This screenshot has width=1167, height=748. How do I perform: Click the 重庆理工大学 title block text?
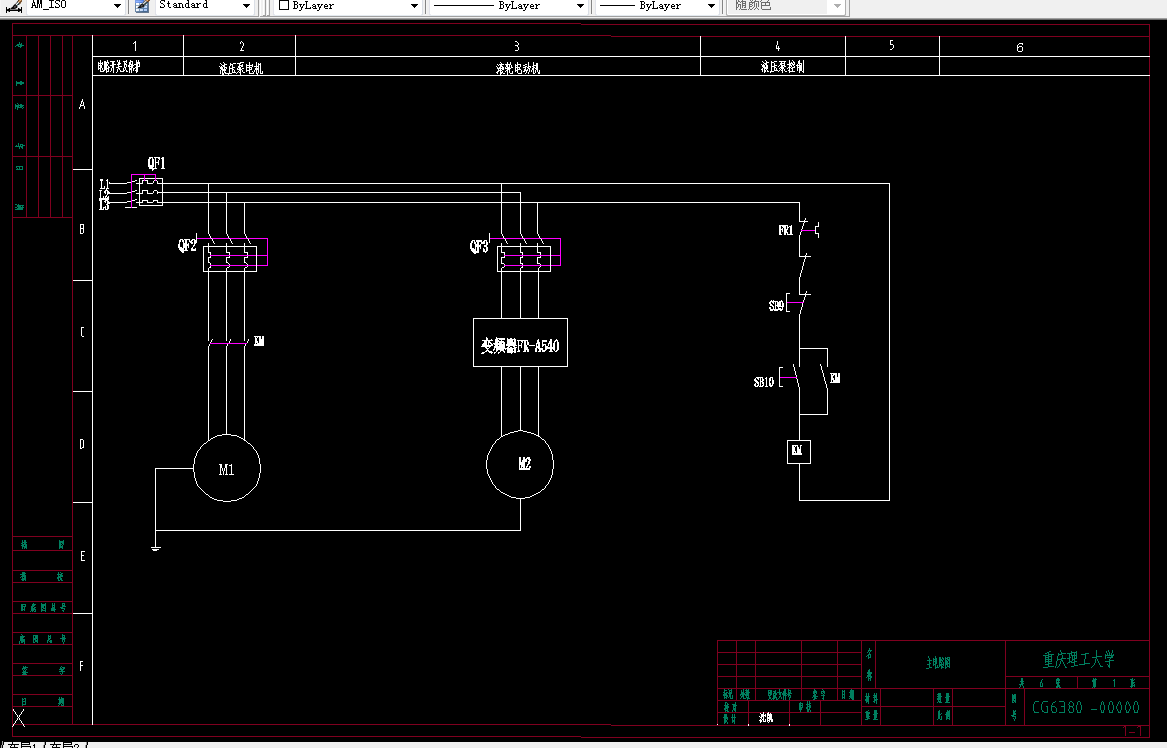click(x=1078, y=659)
